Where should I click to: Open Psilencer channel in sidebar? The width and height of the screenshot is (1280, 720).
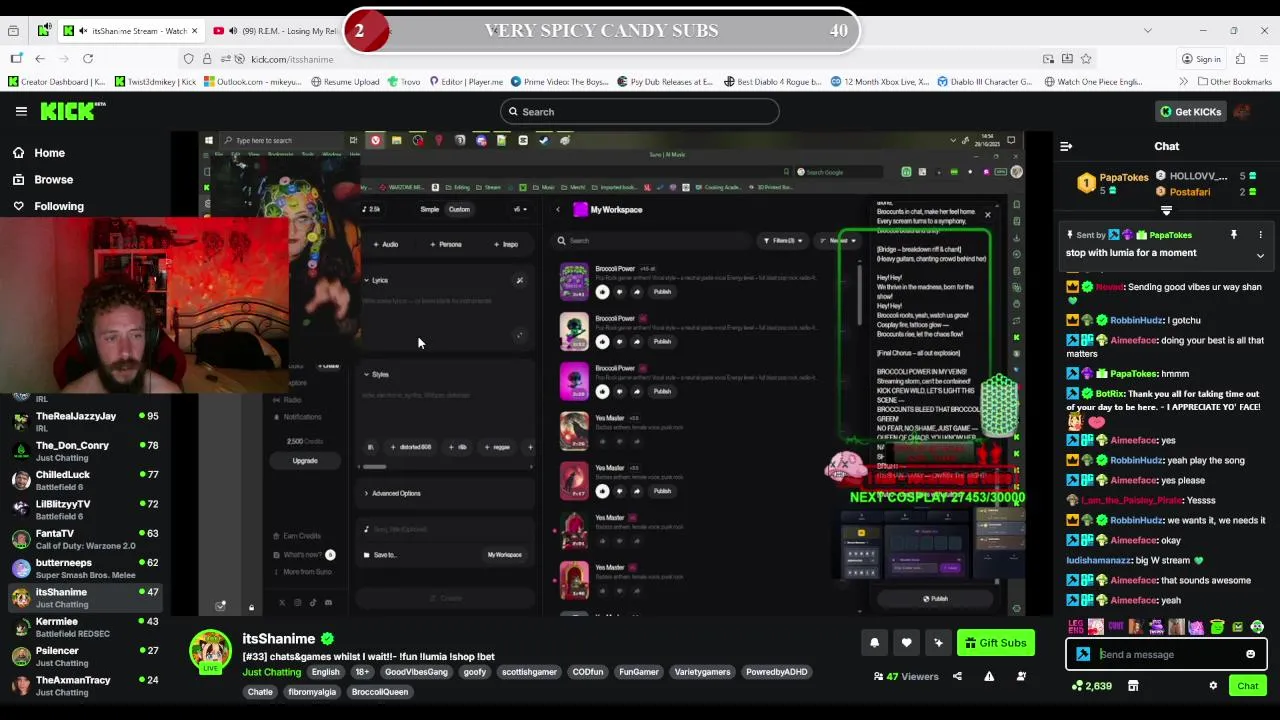coord(84,656)
